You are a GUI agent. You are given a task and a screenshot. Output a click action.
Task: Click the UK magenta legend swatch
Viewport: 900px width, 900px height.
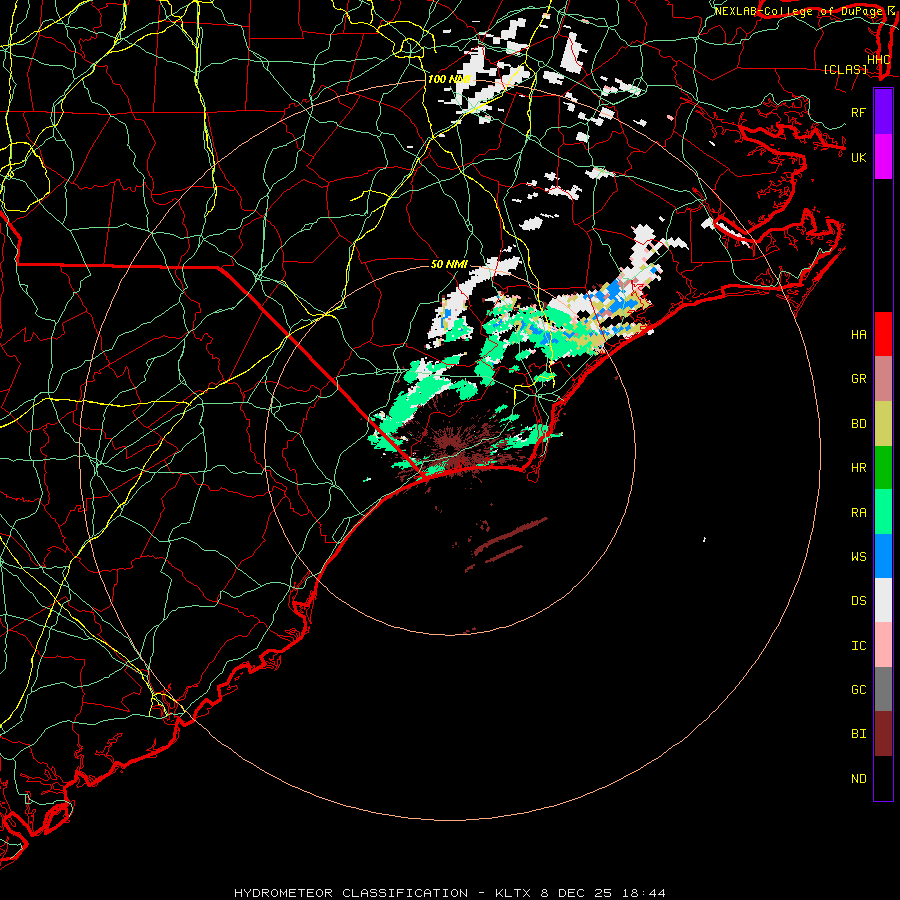click(883, 157)
